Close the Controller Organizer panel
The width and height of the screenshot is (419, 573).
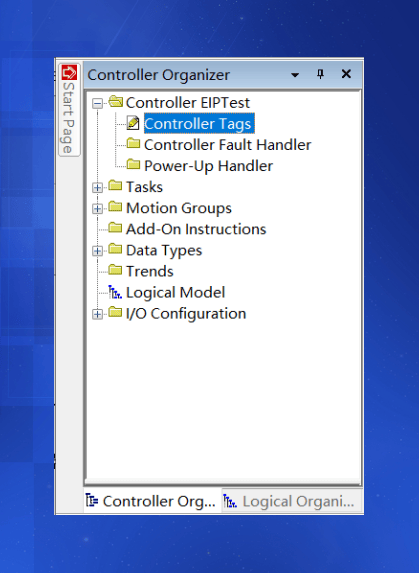pyautogui.click(x=346, y=74)
